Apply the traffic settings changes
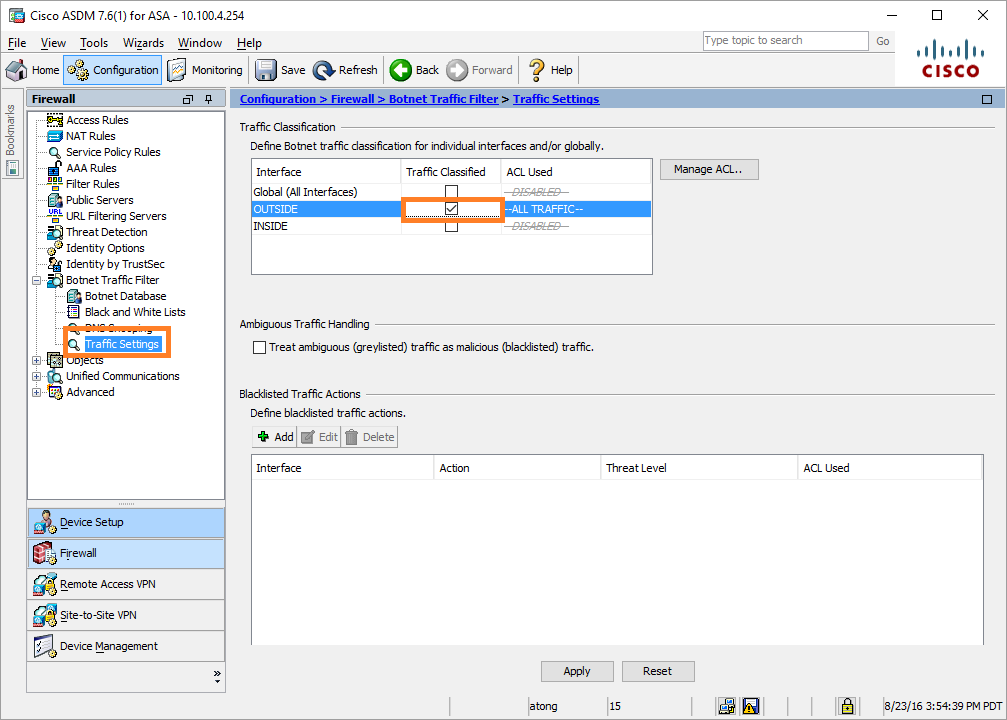Viewport: 1007px width, 720px height. (x=577, y=671)
